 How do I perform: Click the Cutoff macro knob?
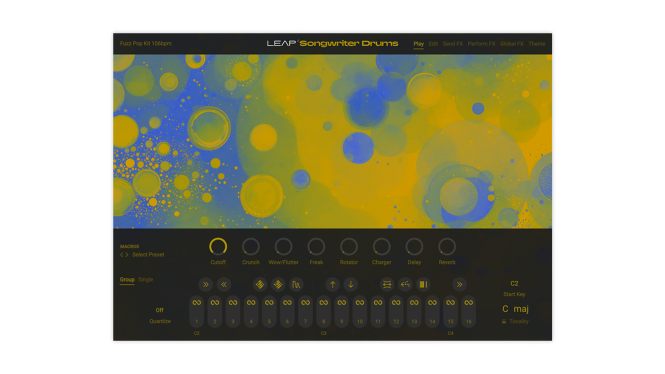click(218, 246)
